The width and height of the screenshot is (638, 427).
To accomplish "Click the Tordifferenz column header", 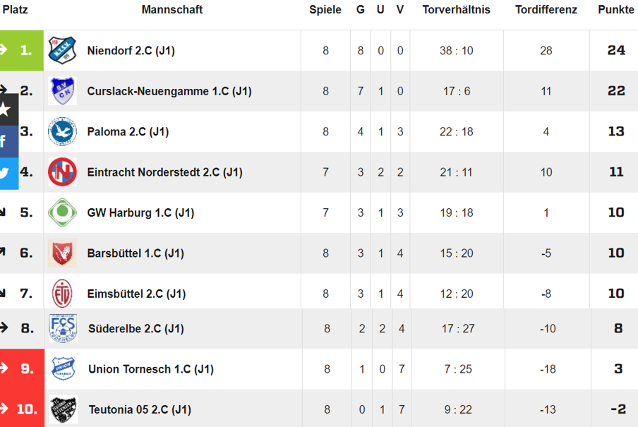I will [x=546, y=10].
